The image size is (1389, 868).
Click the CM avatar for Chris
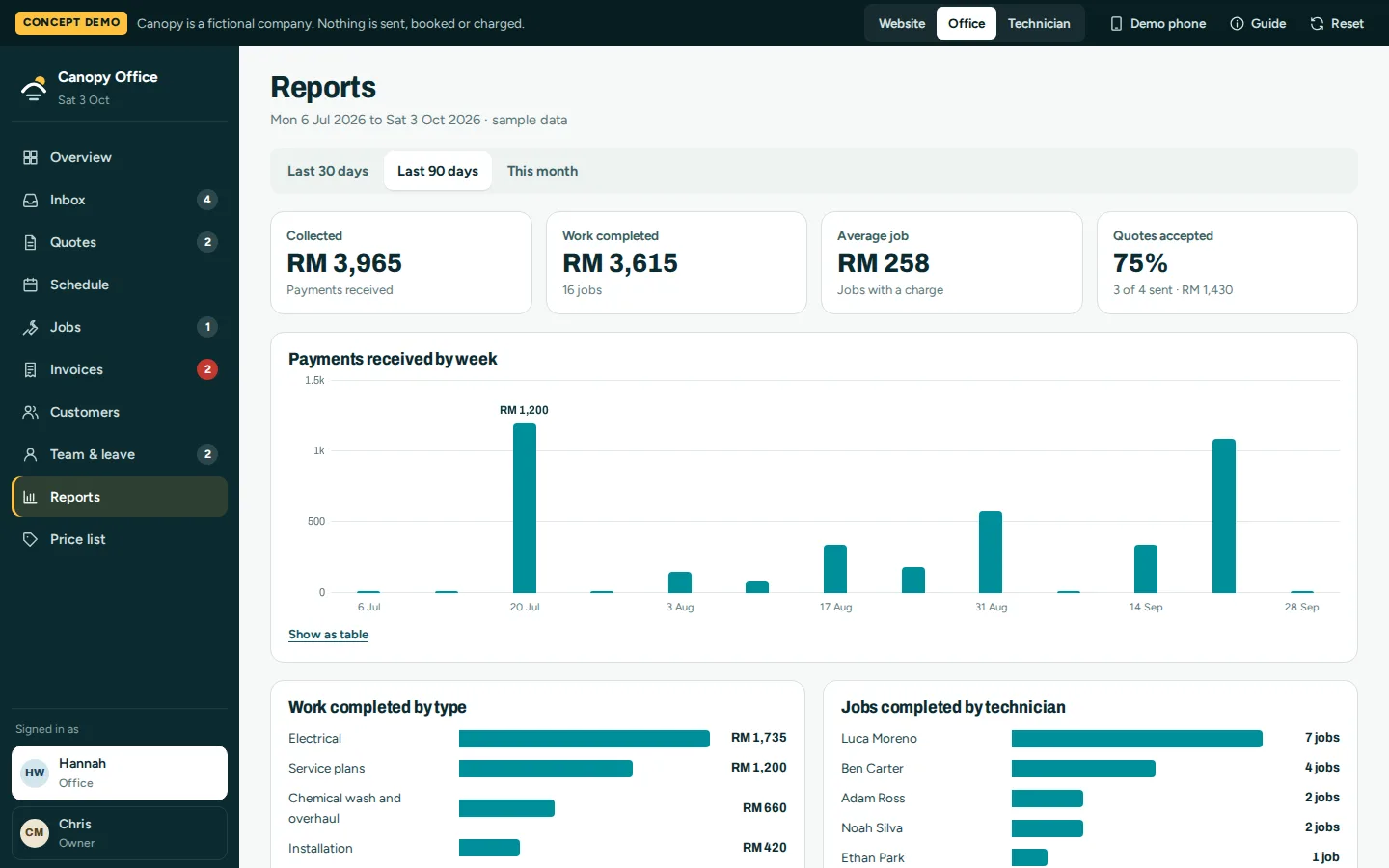point(35,832)
